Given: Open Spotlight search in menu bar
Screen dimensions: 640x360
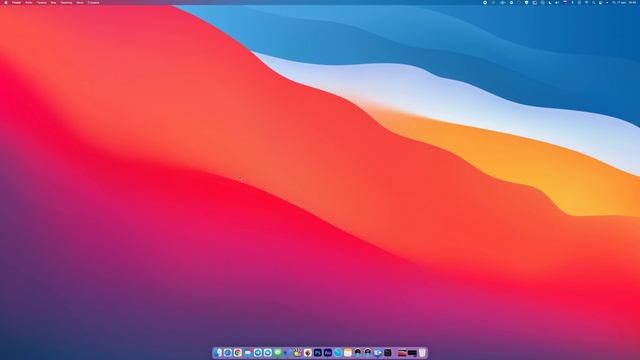Looking at the screenshot, I should [x=593, y=2].
